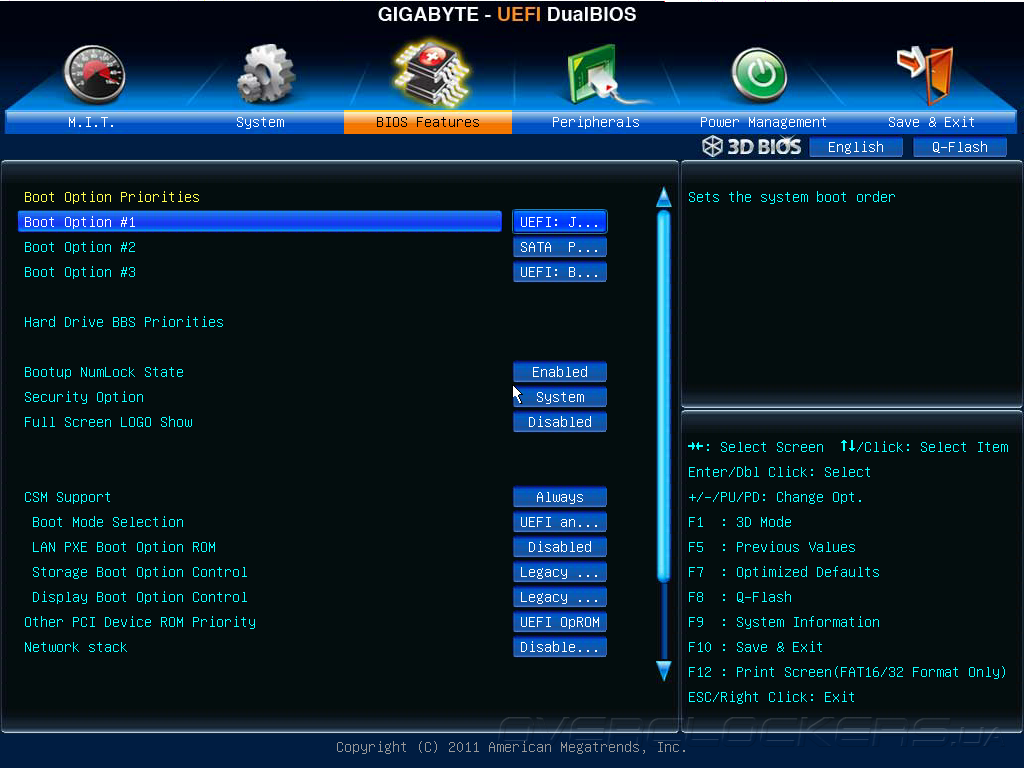This screenshot has width=1024, height=768.
Task: Open the Power Management tab
Action: [763, 122]
